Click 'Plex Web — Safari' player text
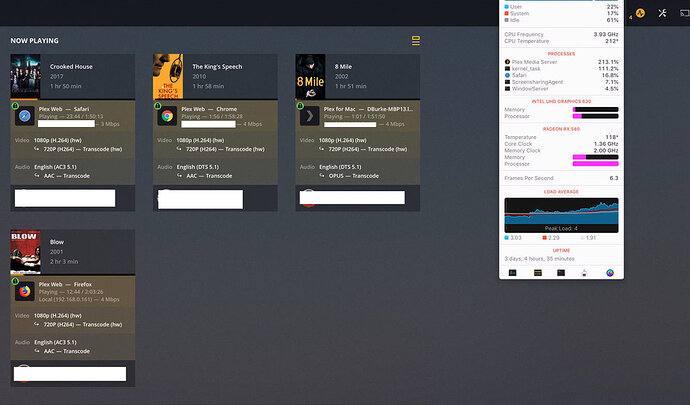Viewport: 690px width, 405px height. click(x=64, y=109)
